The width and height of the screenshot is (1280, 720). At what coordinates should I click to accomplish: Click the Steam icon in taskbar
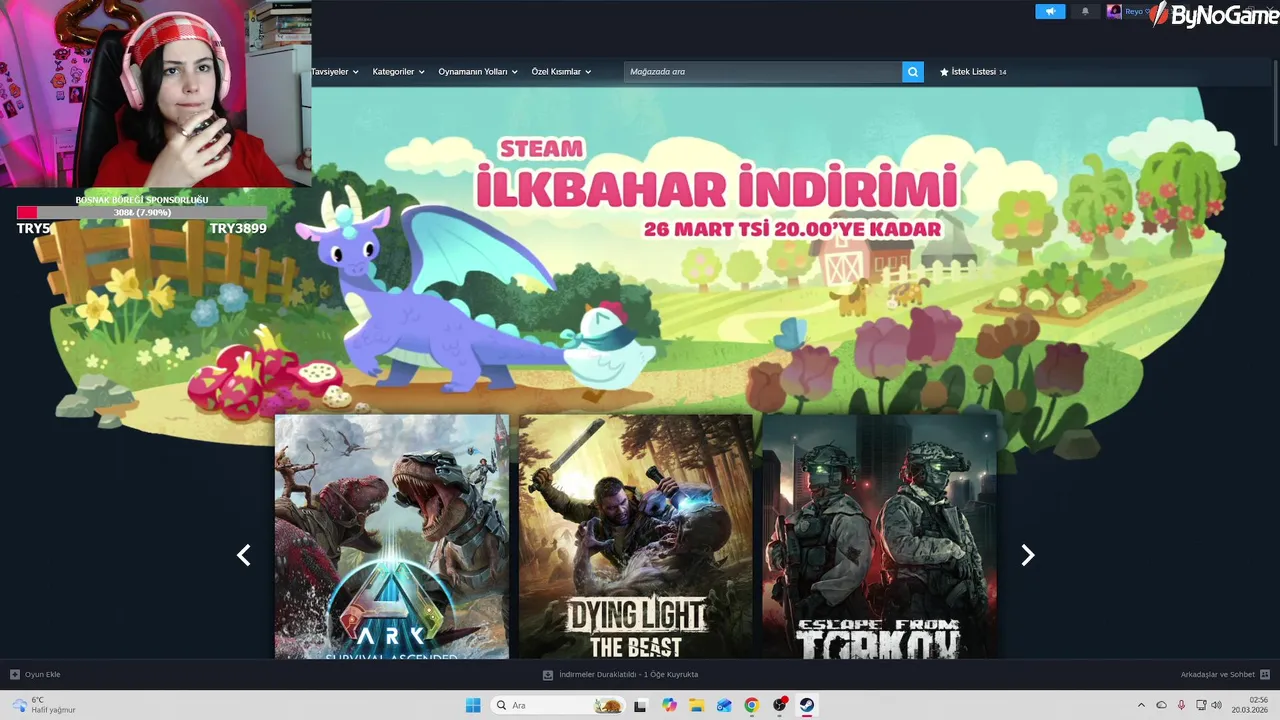pos(807,705)
